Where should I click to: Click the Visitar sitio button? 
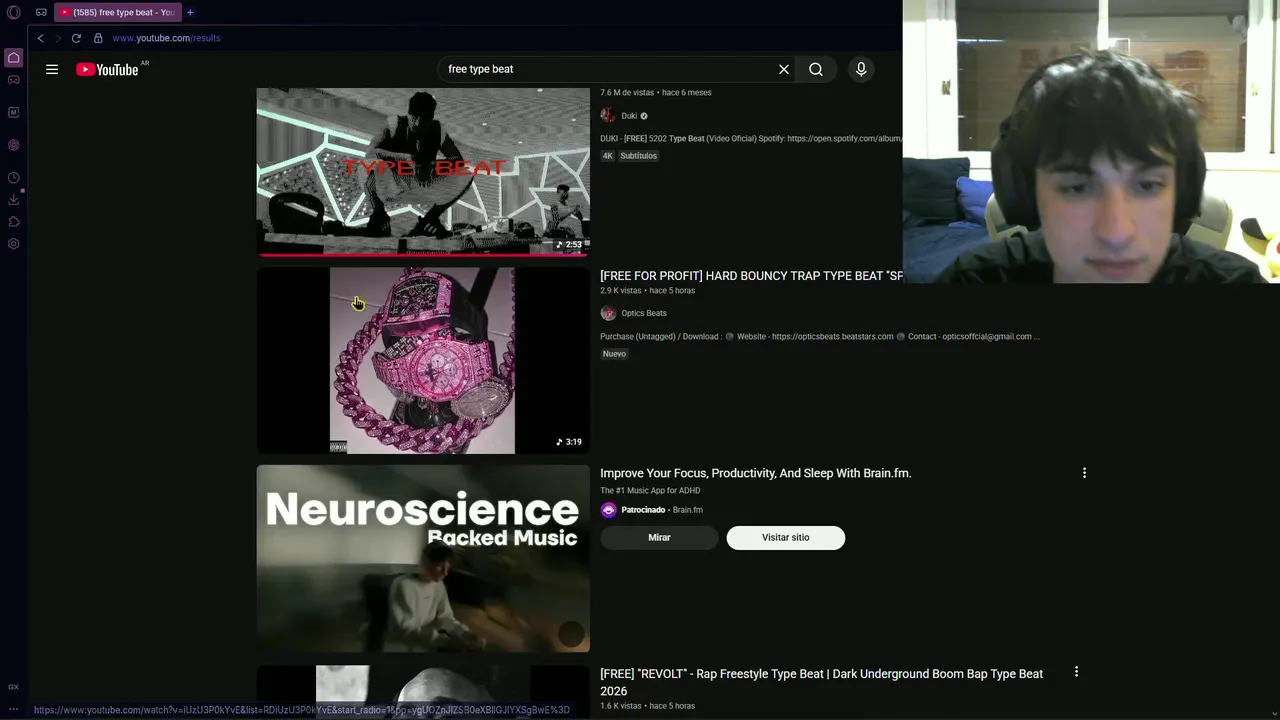pyautogui.click(x=786, y=537)
